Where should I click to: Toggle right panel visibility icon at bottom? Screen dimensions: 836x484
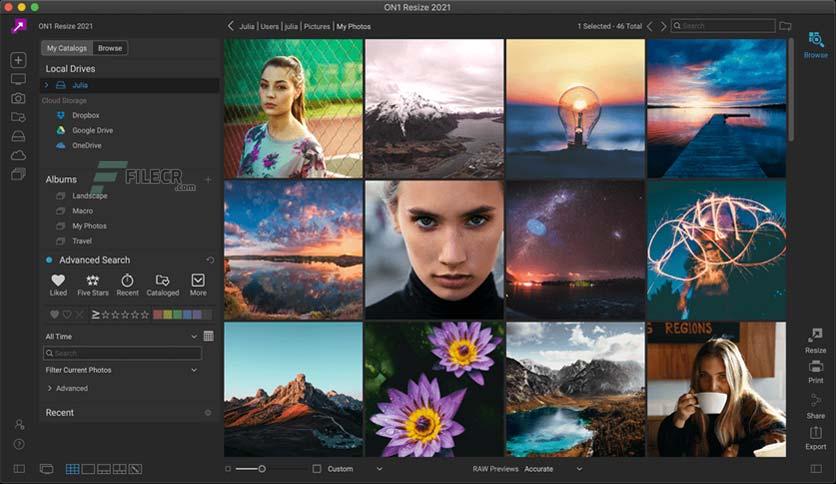tap(816, 469)
